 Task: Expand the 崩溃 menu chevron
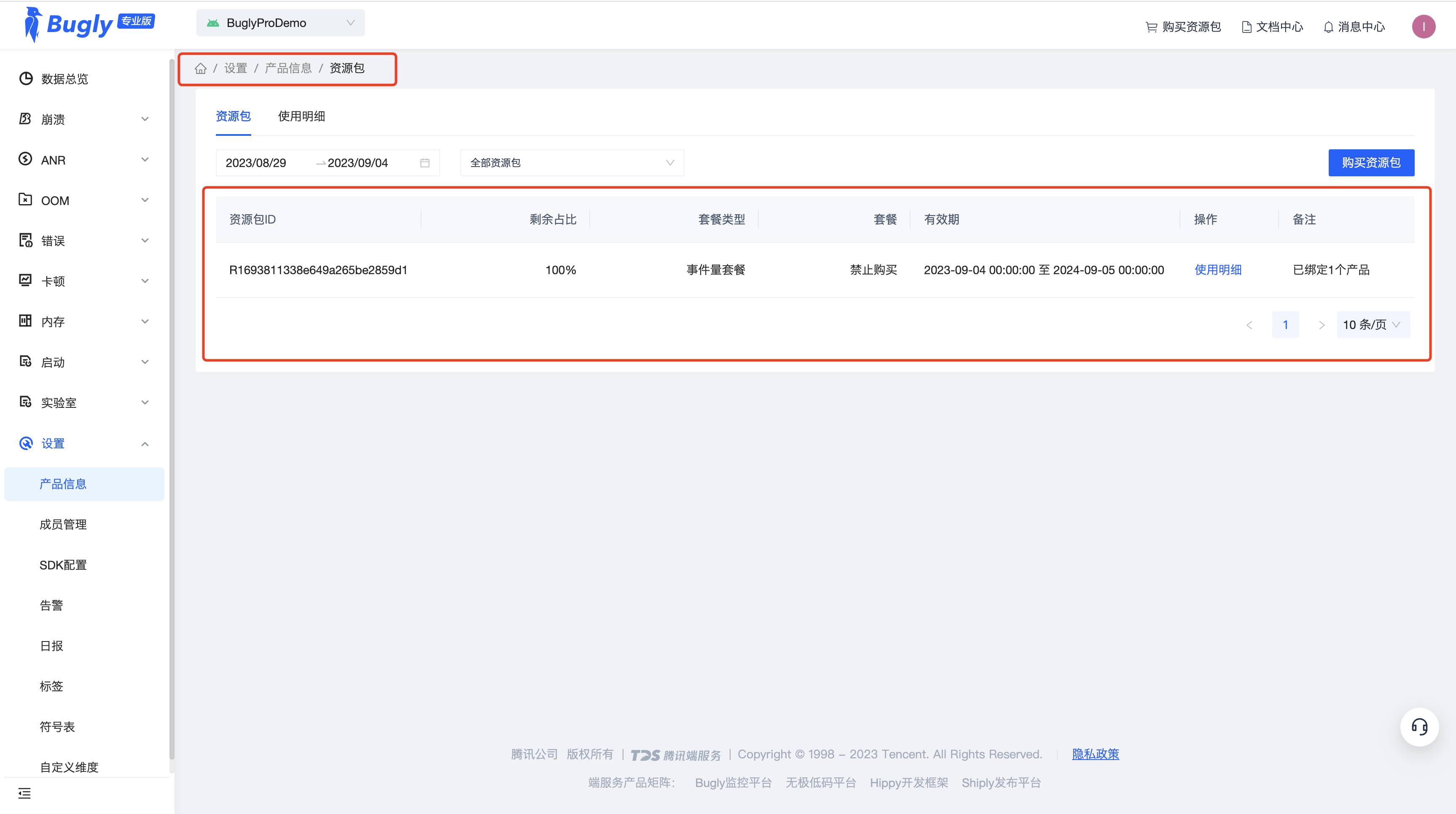click(x=145, y=119)
